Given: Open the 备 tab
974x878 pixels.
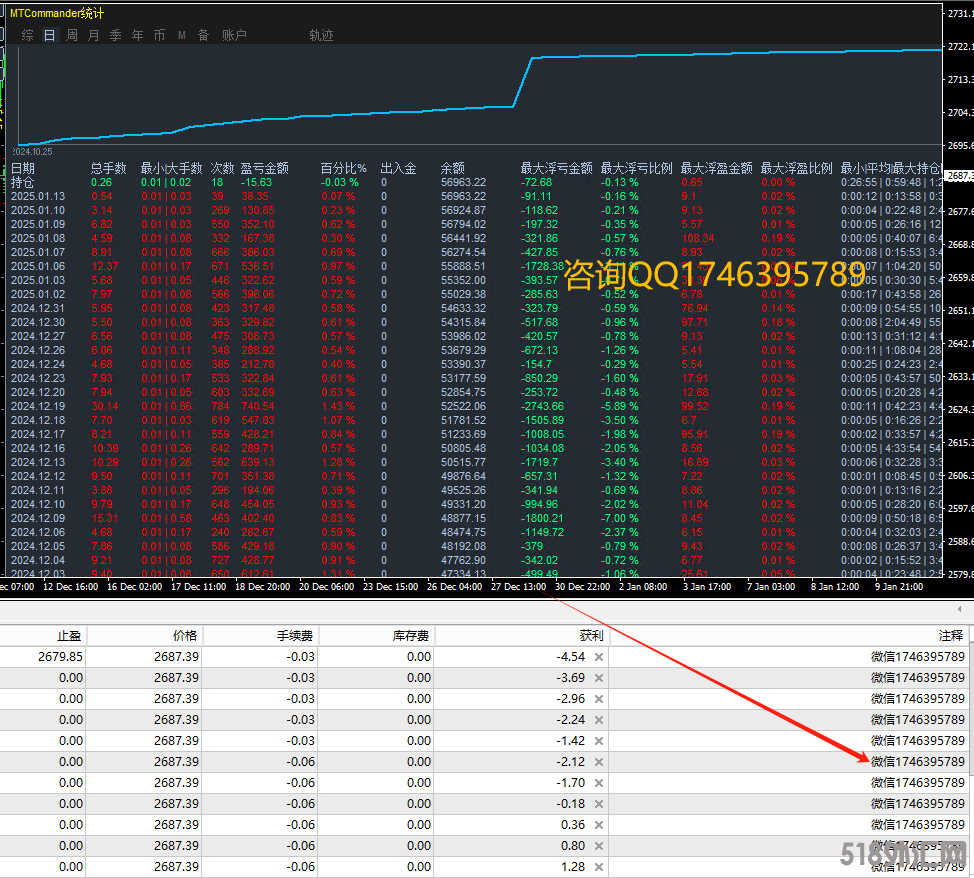Looking at the screenshot, I should point(203,35).
